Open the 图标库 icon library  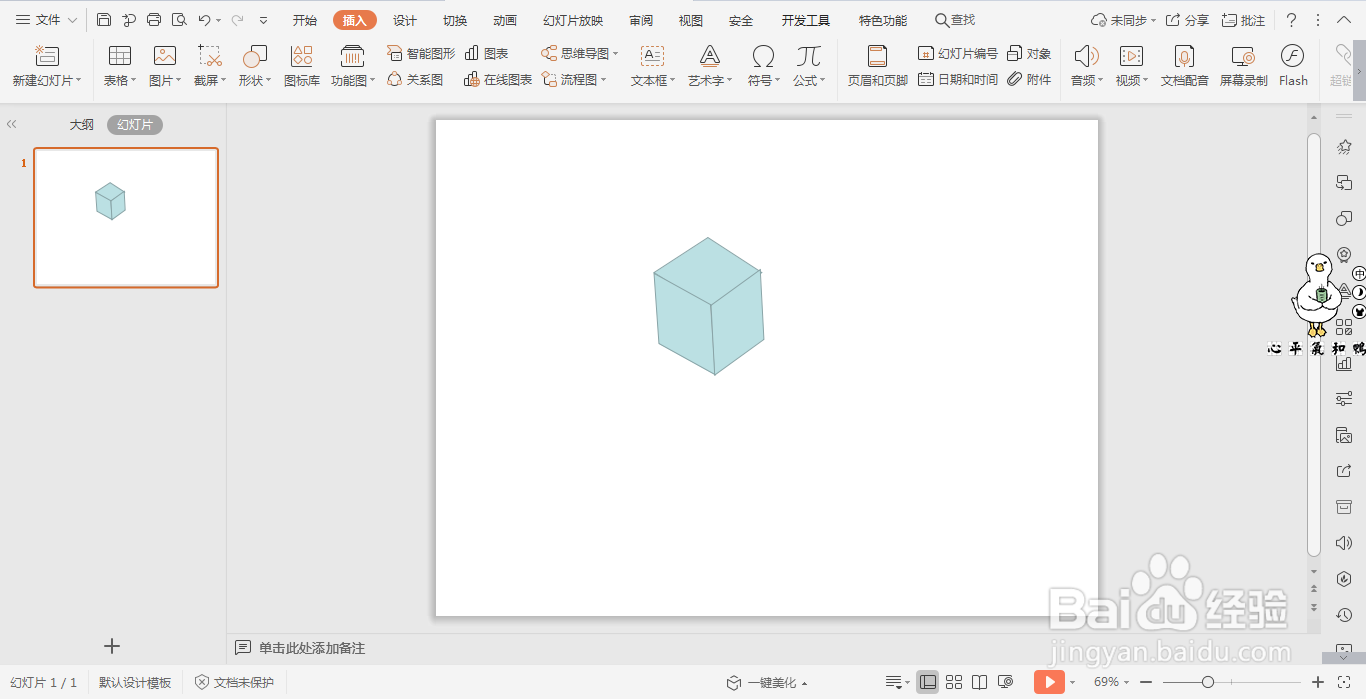click(302, 66)
